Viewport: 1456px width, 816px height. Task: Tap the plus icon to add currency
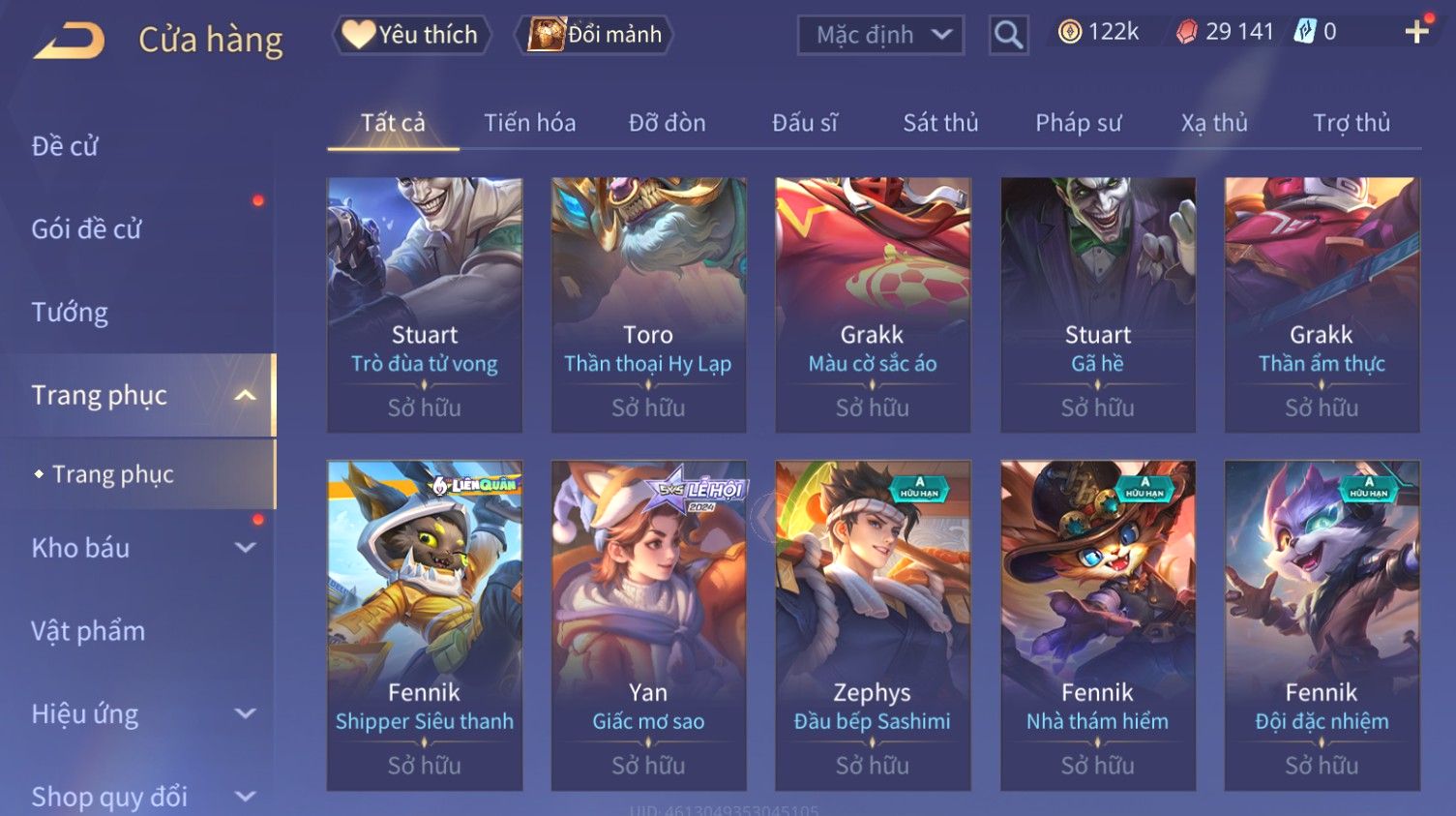(1417, 31)
